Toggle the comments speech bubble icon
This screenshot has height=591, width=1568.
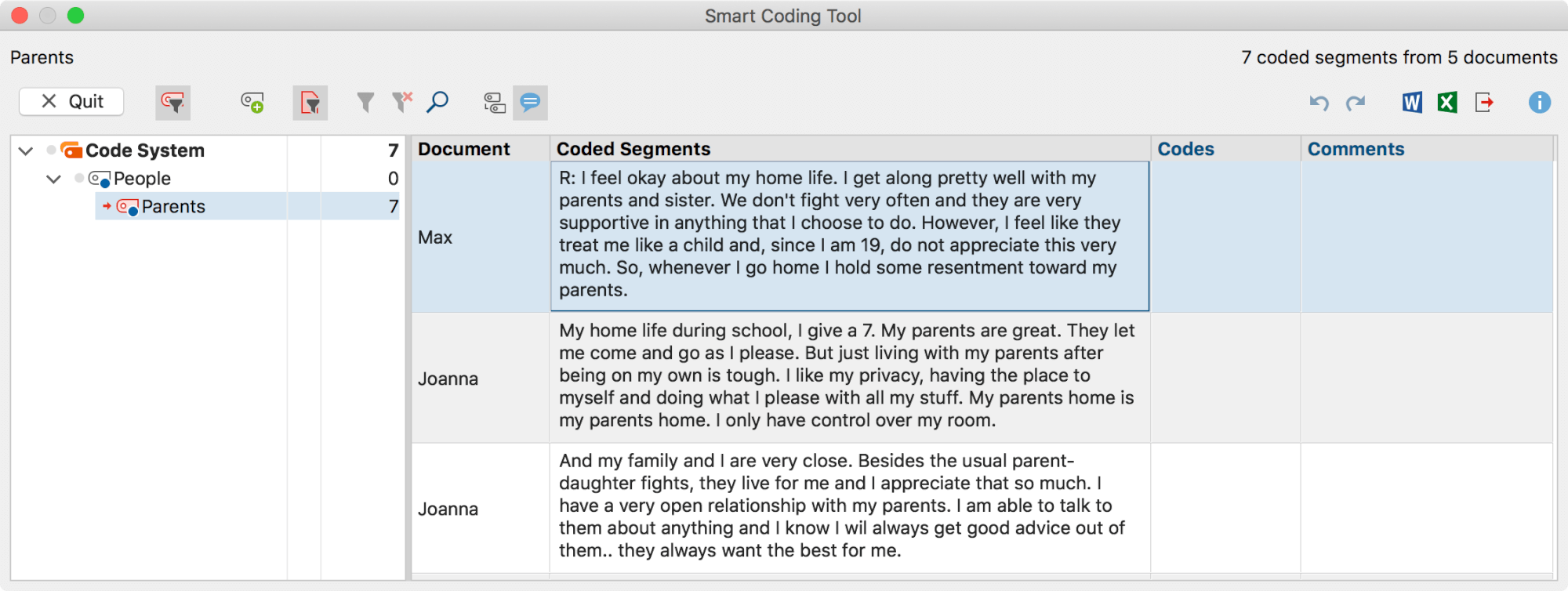530,103
